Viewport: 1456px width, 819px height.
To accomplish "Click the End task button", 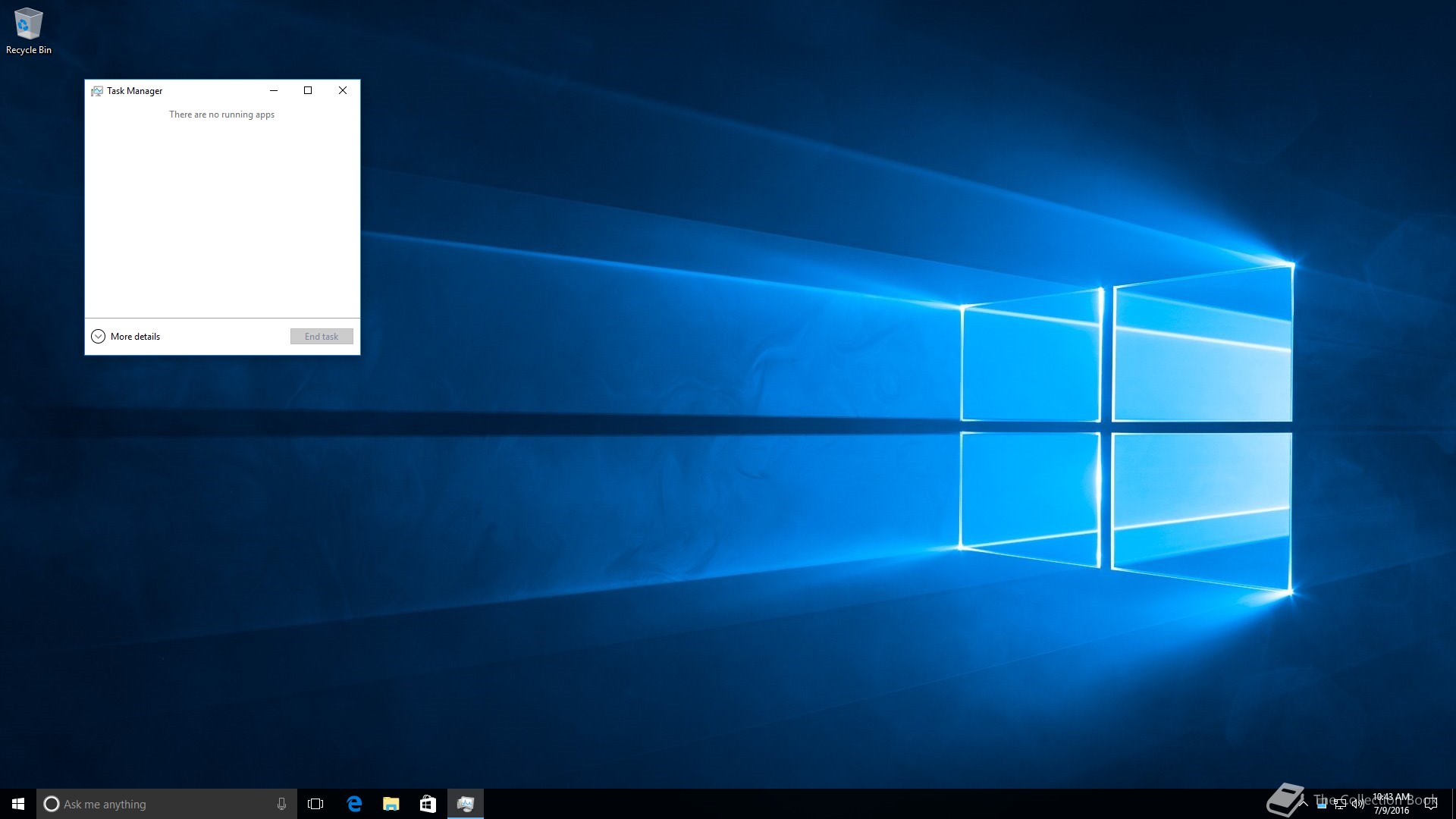I will (x=322, y=337).
